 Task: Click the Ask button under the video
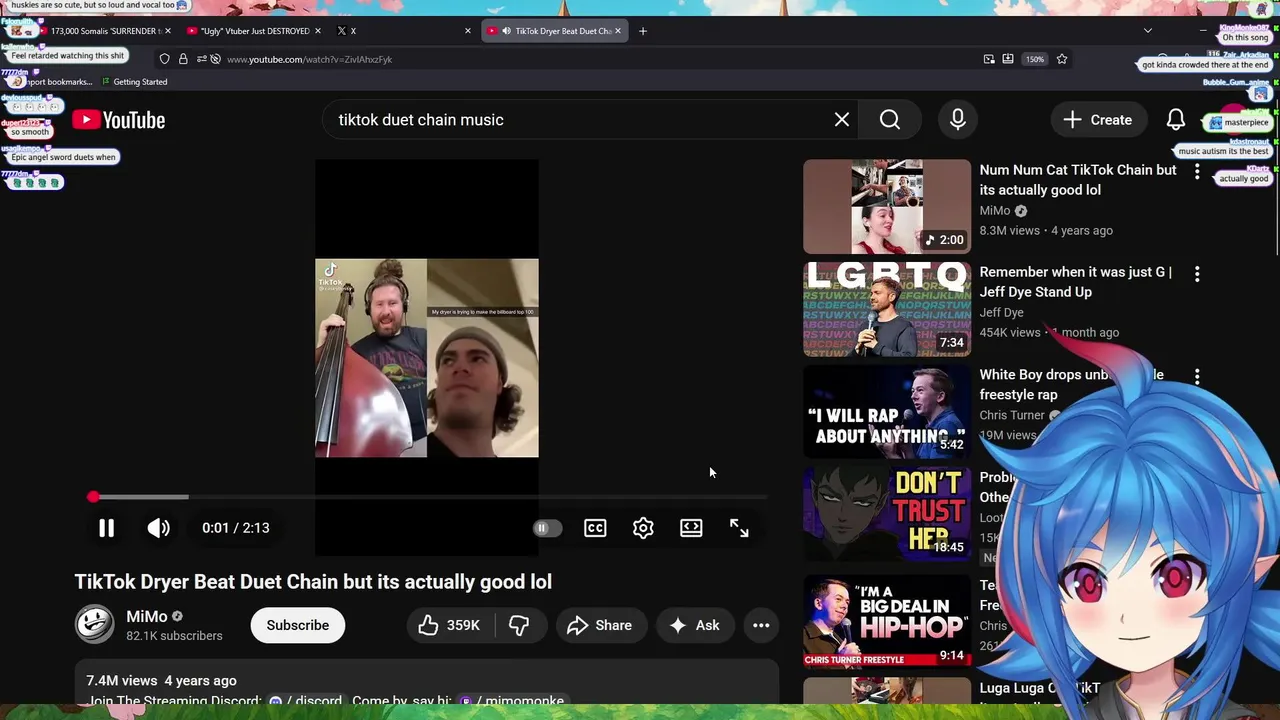click(695, 625)
